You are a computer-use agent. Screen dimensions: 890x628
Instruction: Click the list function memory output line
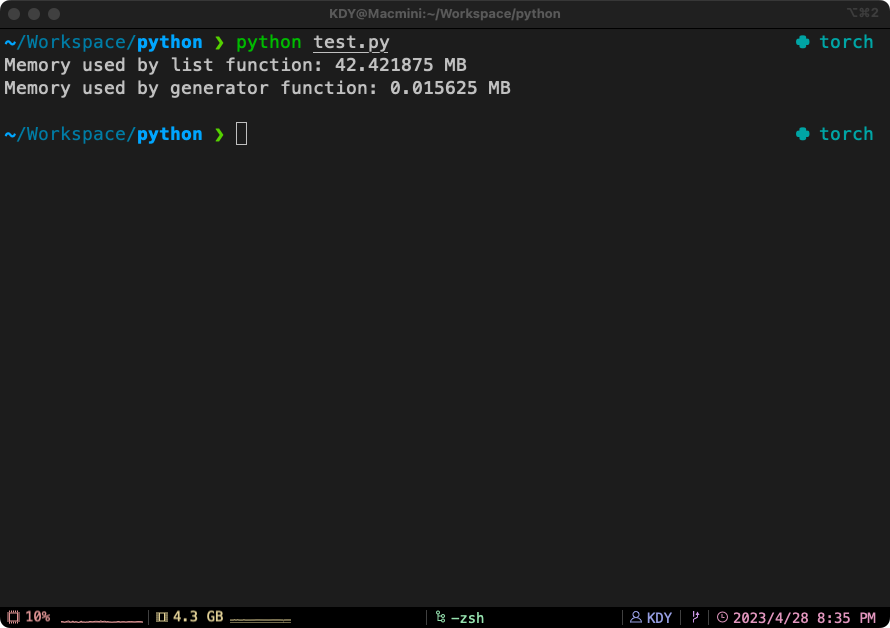pos(236,65)
